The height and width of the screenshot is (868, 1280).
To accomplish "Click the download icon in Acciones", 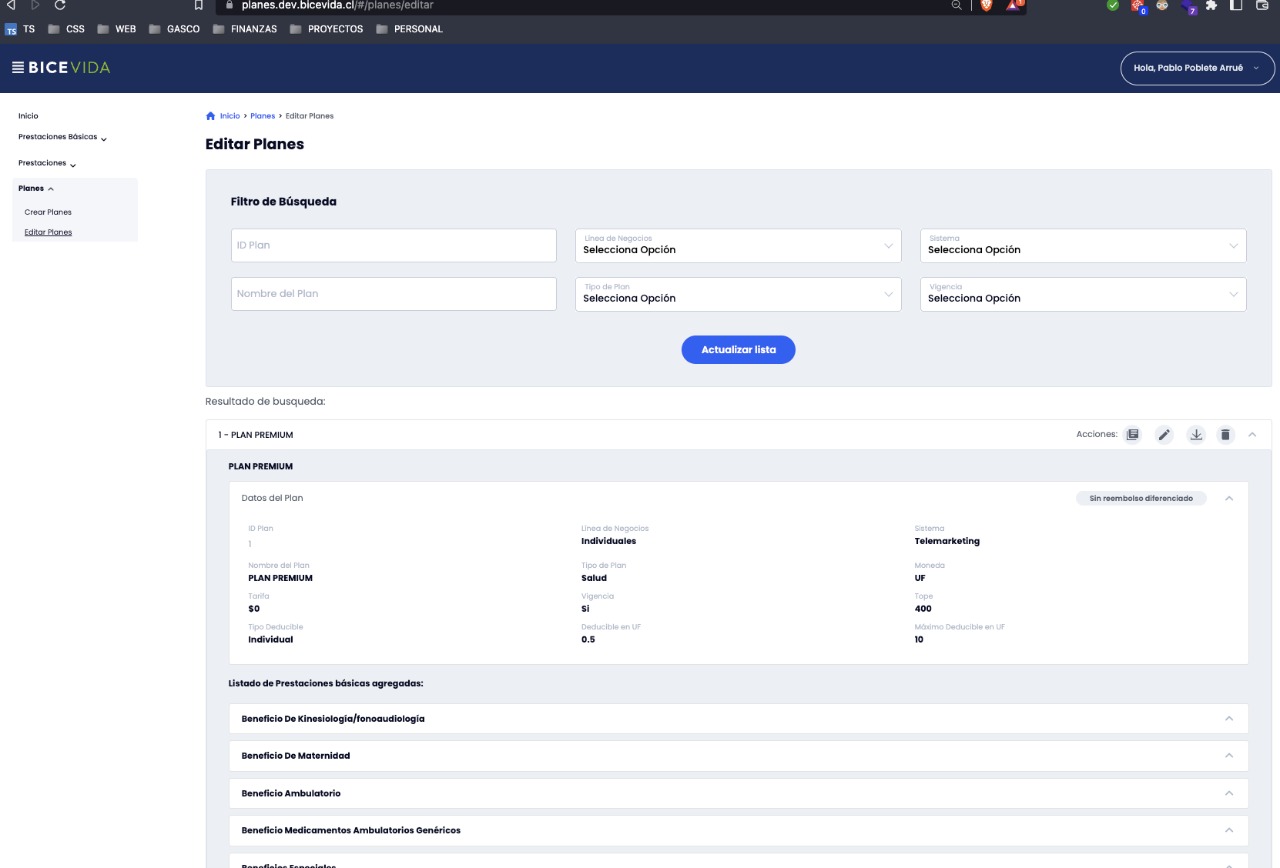I will pos(1195,435).
